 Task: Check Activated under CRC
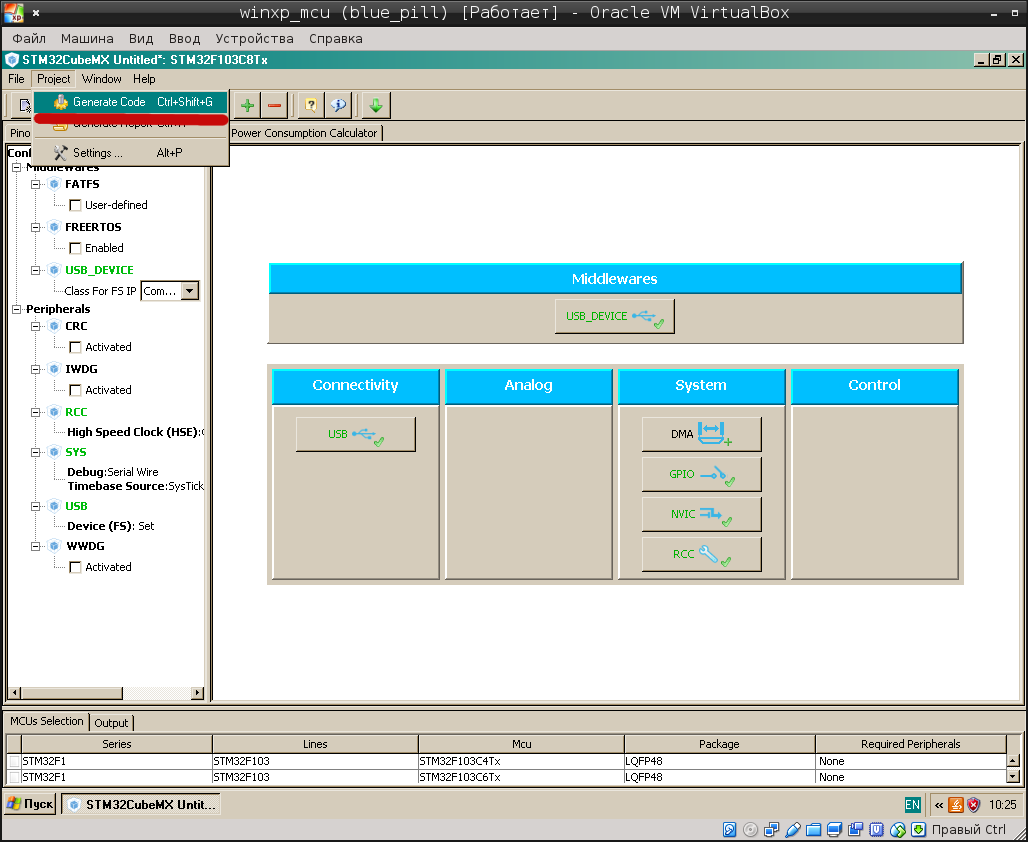click(75, 348)
